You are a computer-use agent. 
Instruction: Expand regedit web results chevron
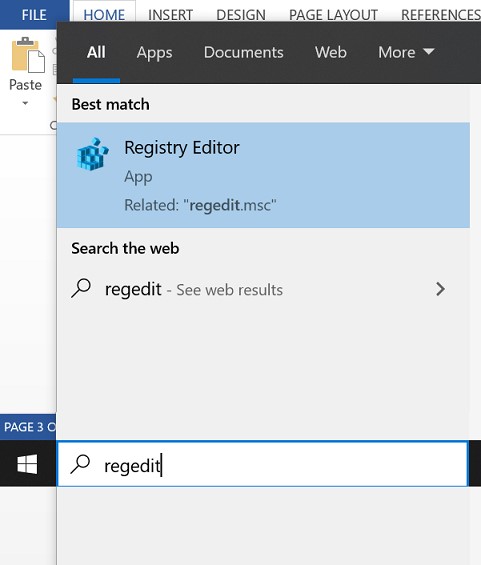point(440,289)
